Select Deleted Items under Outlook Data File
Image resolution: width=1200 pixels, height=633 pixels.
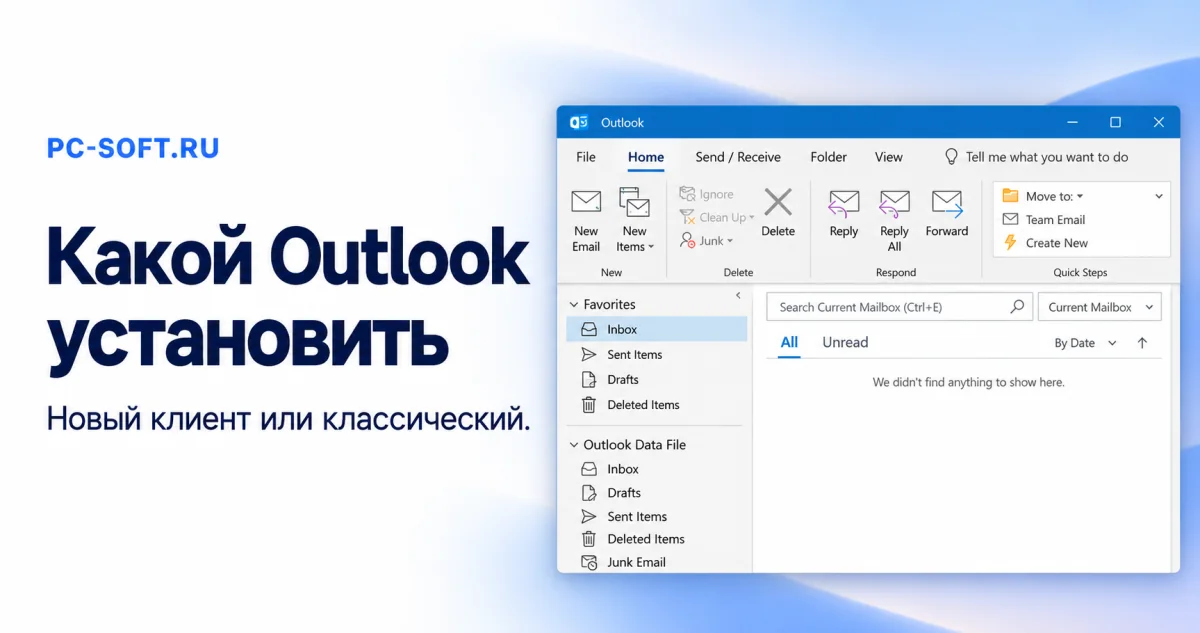click(656, 539)
